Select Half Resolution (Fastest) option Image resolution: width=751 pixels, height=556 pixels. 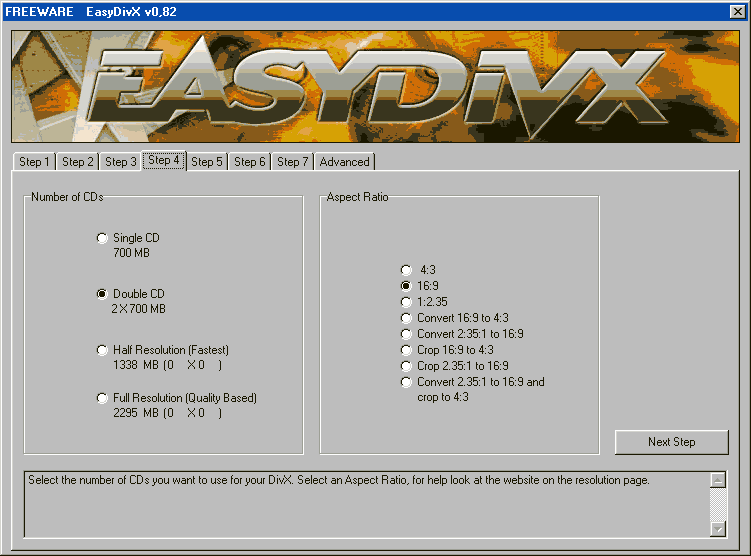click(x=102, y=350)
